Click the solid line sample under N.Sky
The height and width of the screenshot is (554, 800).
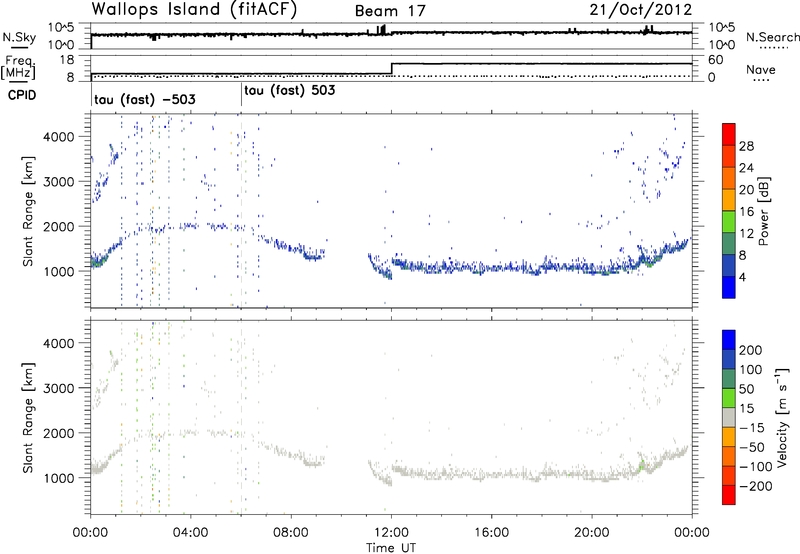19,47
